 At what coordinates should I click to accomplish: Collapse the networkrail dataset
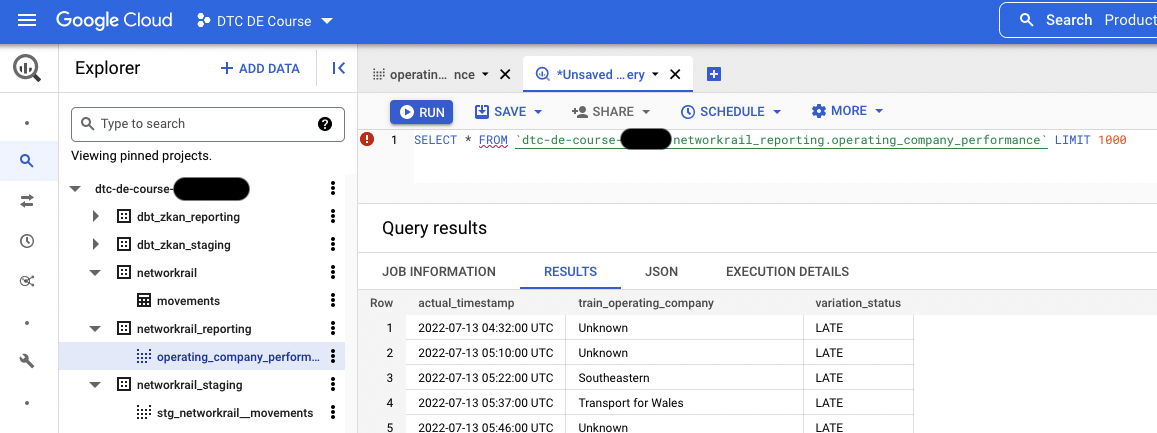pyautogui.click(x=95, y=273)
